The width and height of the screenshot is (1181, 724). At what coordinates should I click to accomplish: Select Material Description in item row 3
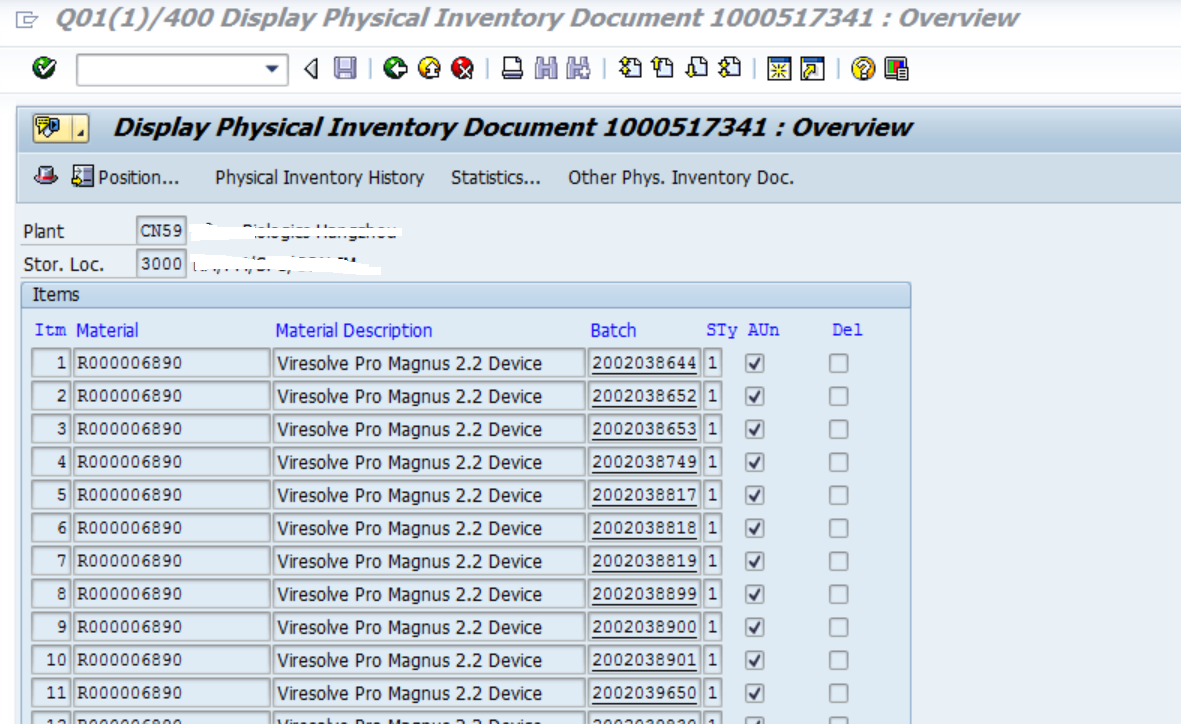pyautogui.click(x=429, y=429)
